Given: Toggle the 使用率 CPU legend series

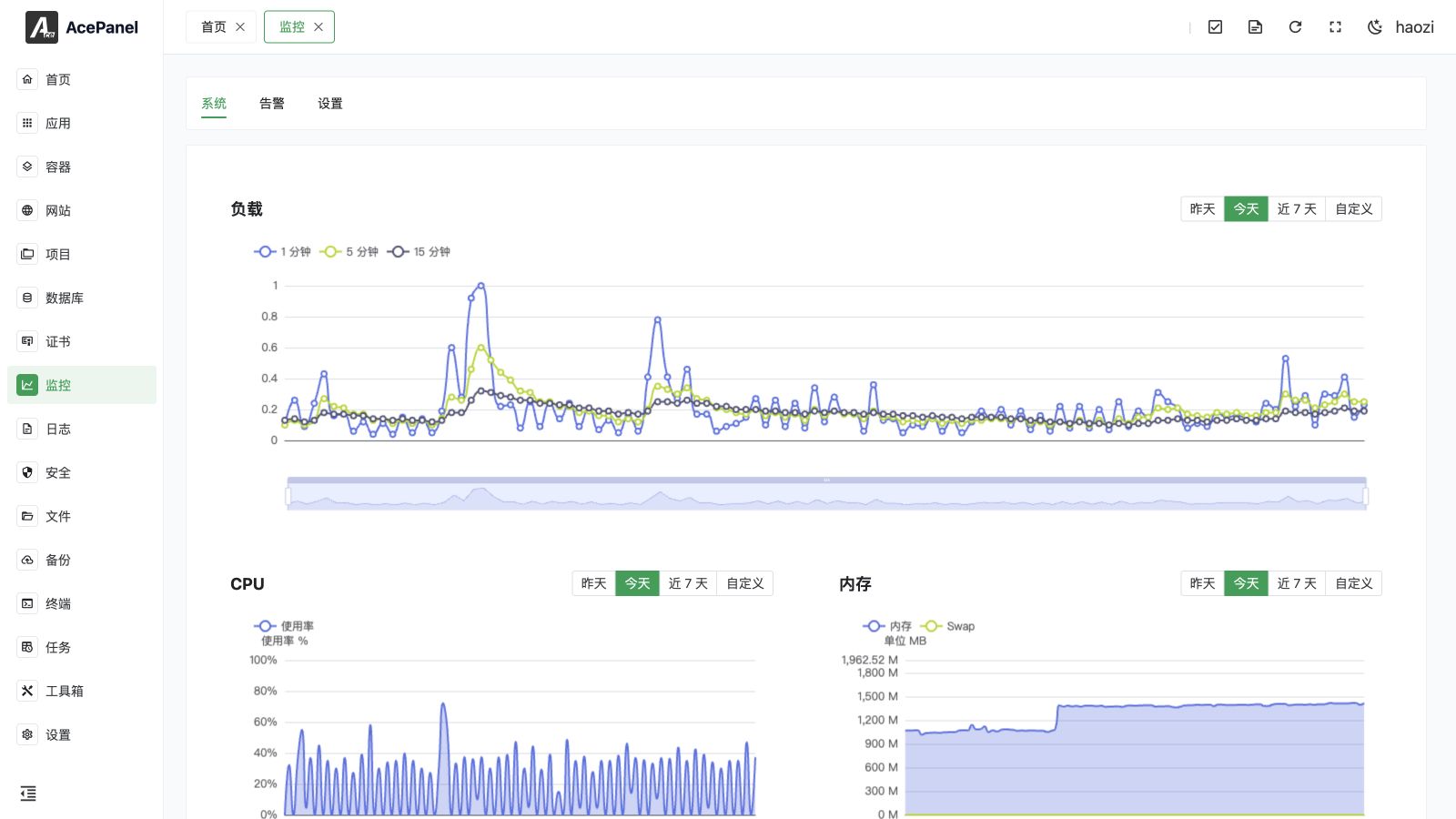Looking at the screenshot, I should [x=284, y=626].
